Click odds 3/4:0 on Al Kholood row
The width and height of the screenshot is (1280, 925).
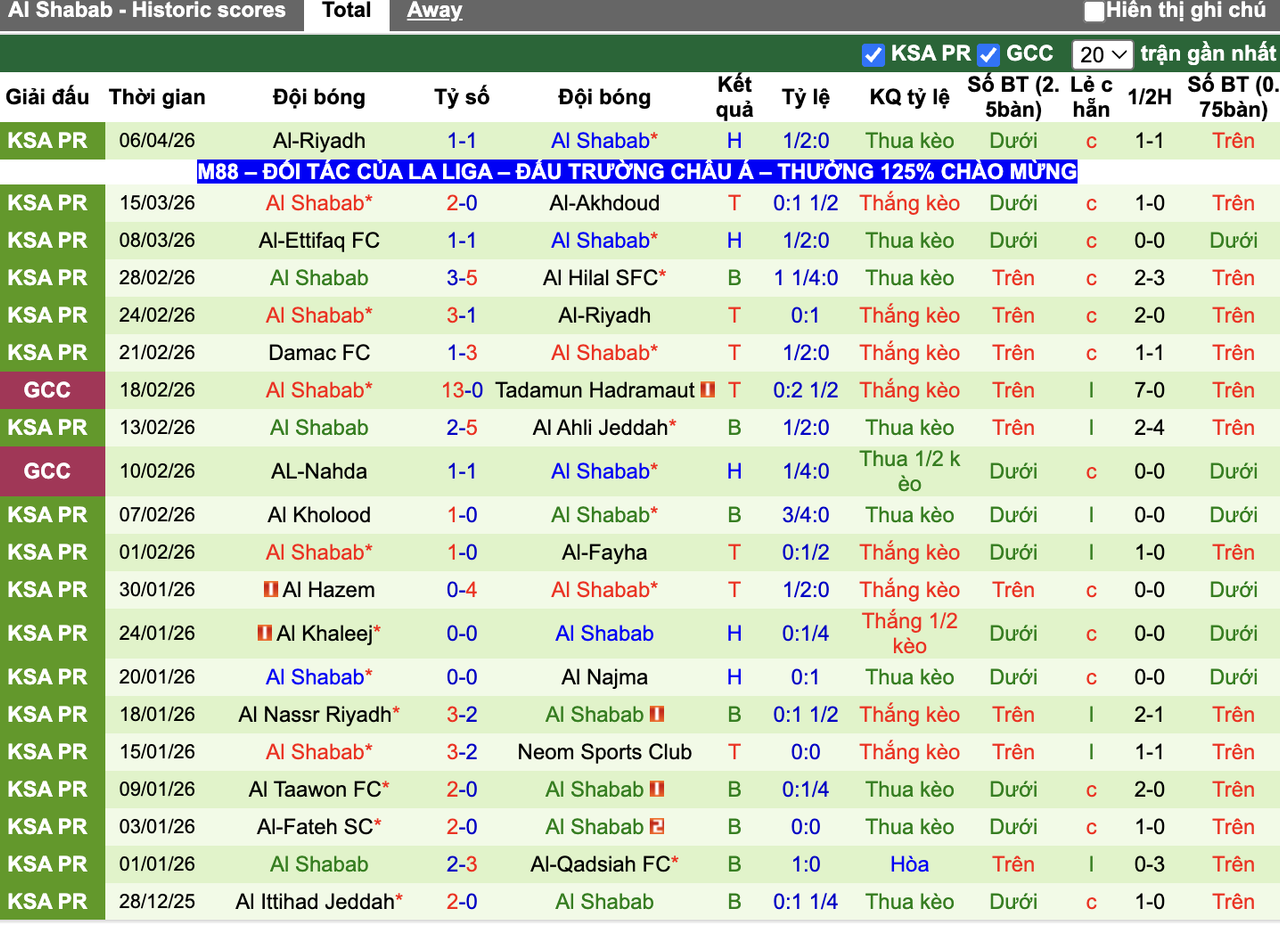[806, 515]
